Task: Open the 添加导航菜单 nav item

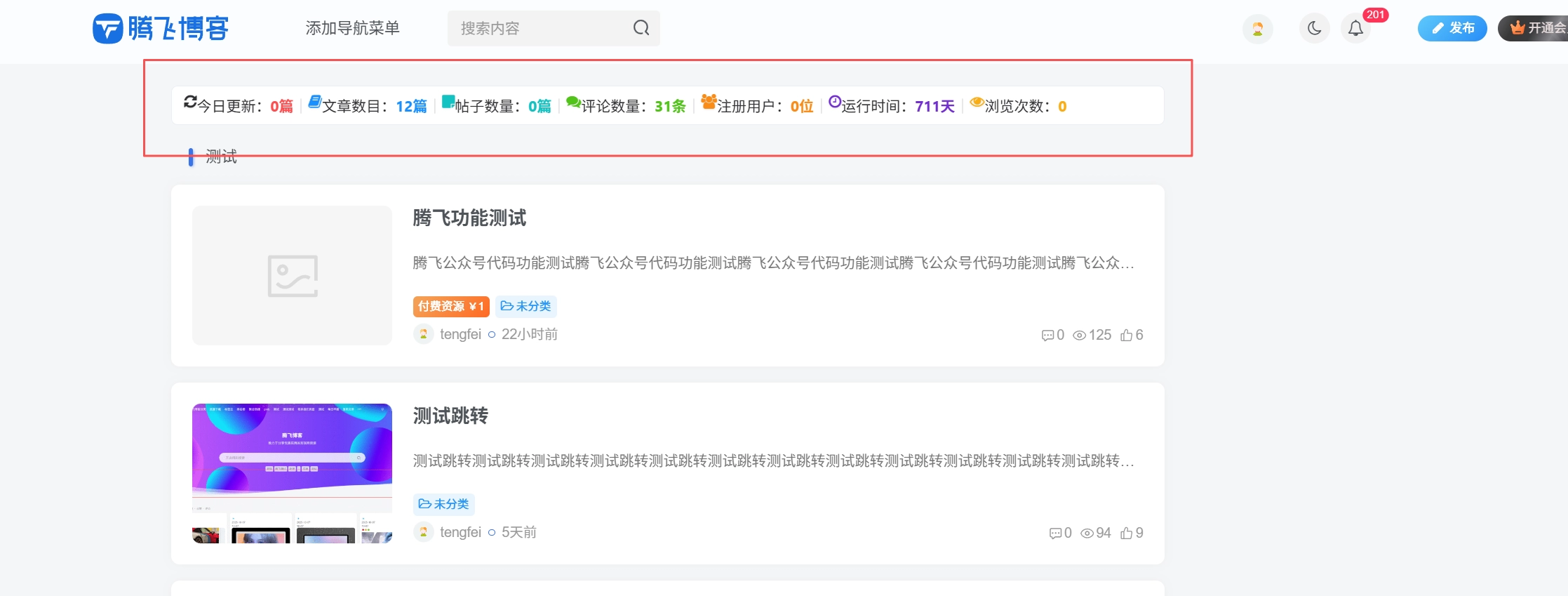Action: click(x=352, y=28)
